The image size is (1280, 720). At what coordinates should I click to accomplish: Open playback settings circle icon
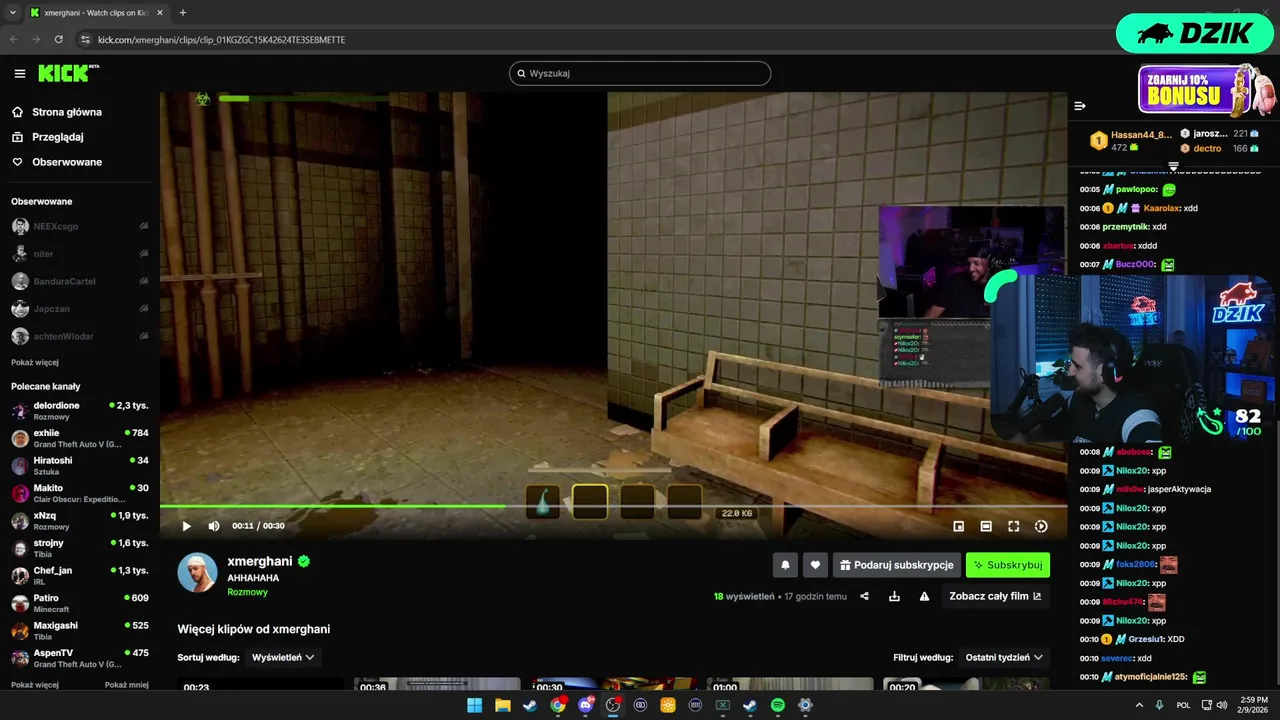(1041, 526)
